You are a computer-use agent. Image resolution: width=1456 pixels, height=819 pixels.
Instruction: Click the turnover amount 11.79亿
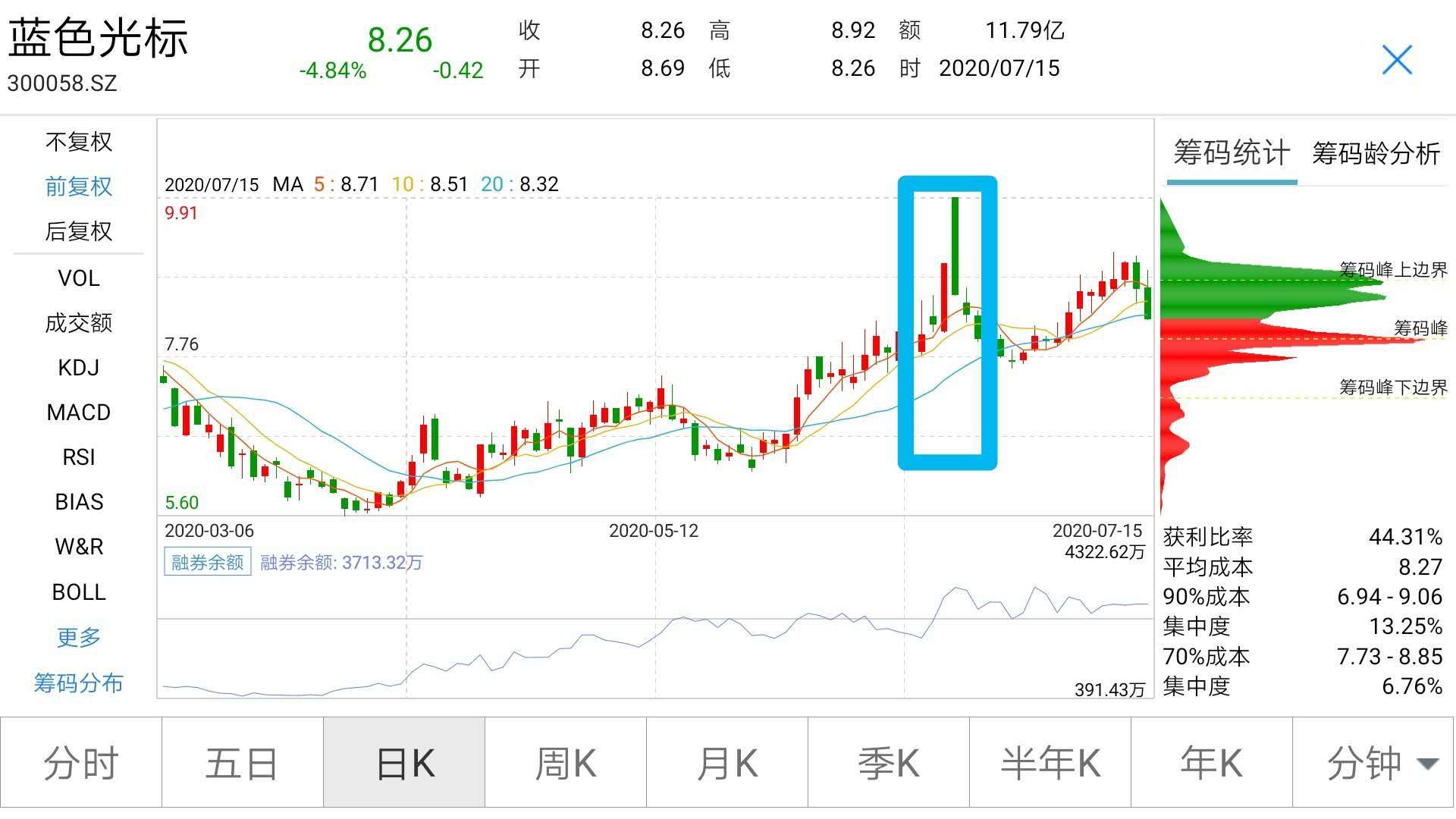[1025, 30]
